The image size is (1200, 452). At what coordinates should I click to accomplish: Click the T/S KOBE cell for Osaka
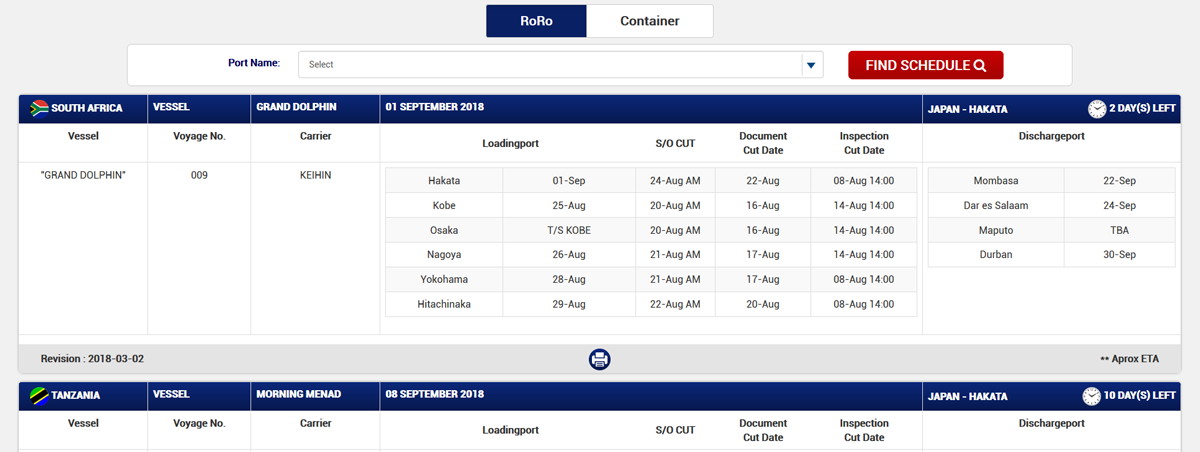point(568,230)
